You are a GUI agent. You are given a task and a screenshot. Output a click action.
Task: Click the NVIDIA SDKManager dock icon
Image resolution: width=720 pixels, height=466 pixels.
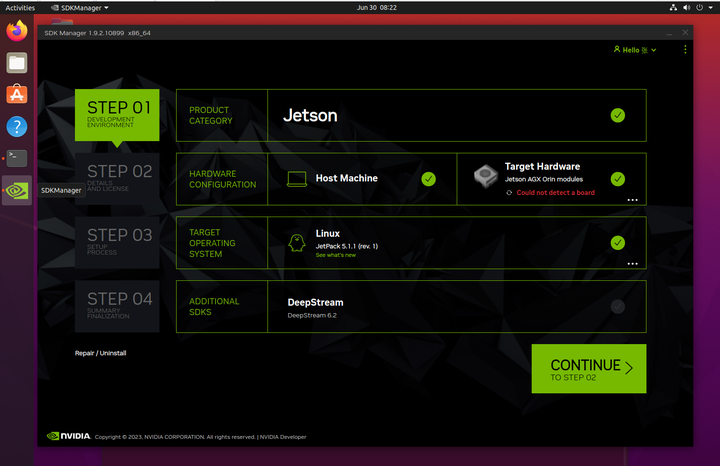17,191
